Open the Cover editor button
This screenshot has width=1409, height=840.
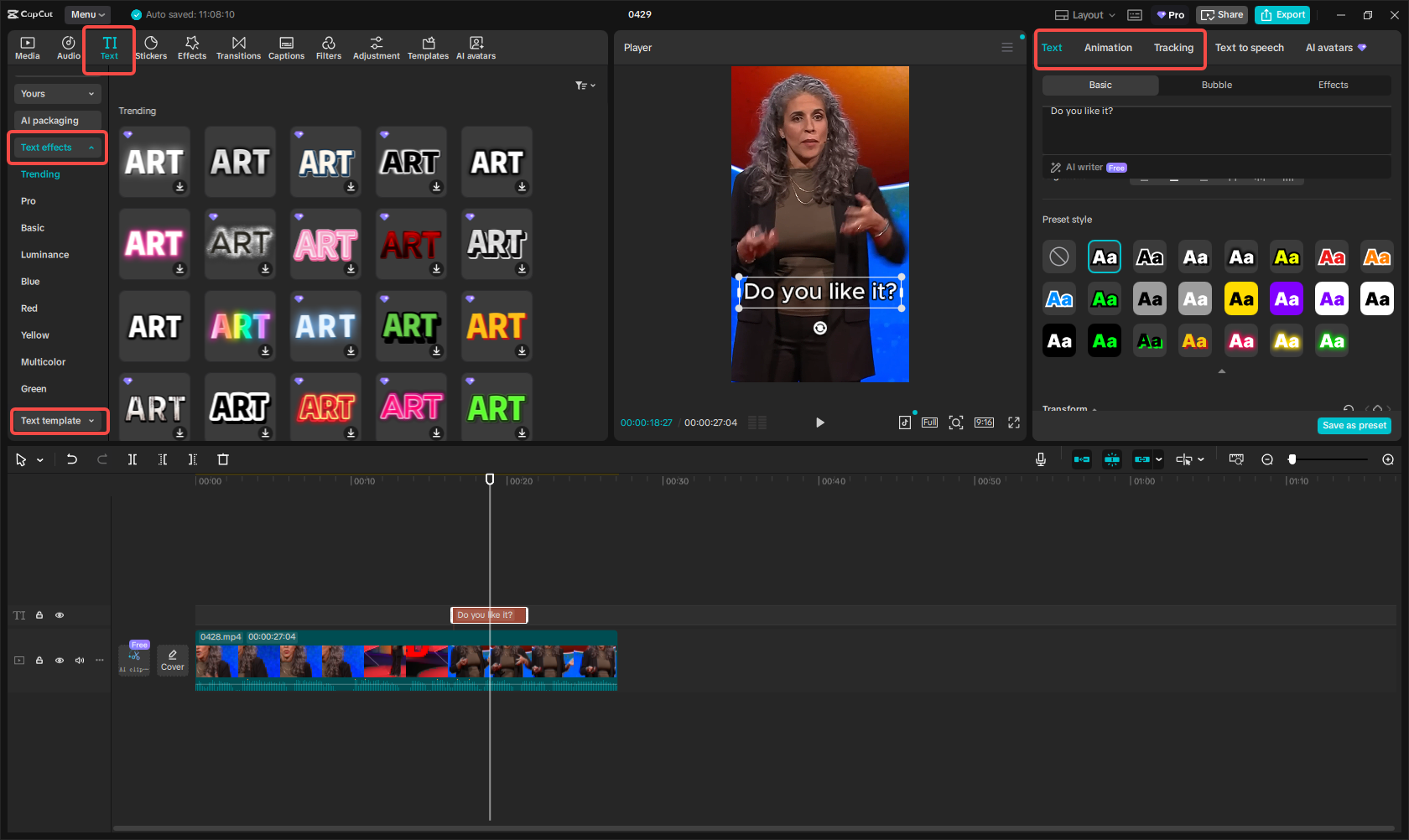tap(173, 660)
